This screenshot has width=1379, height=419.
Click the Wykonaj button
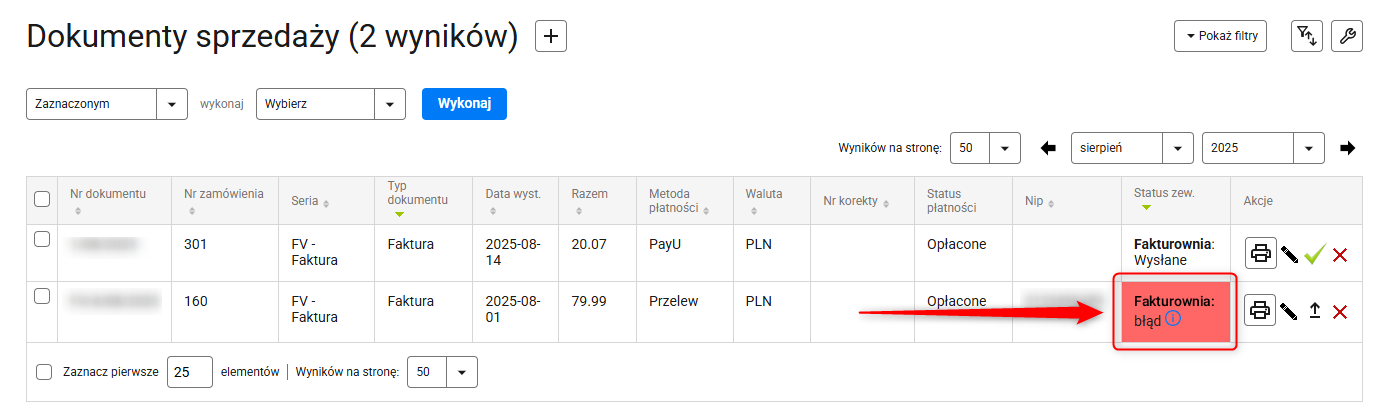[x=464, y=104]
